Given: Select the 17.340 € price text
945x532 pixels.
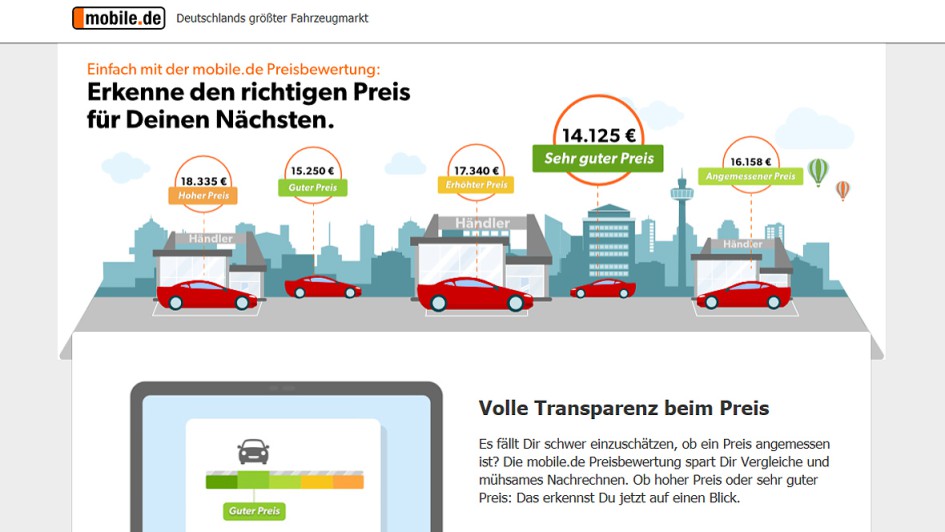Looking at the screenshot, I should click(476, 171).
